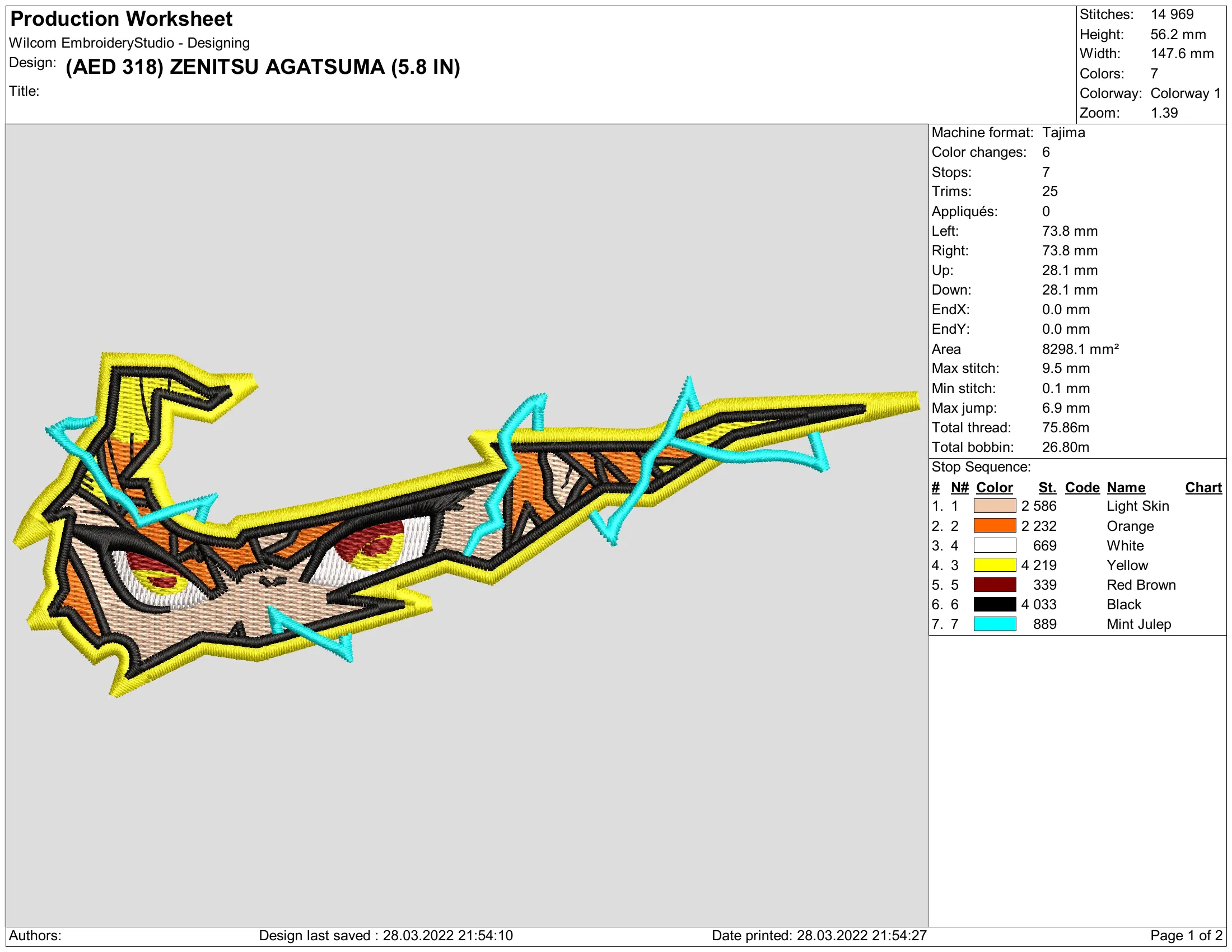The width and height of the screenshot is (1232, 952).
Task: Click the Red Brown color swatch
Action: pos(995,585)
